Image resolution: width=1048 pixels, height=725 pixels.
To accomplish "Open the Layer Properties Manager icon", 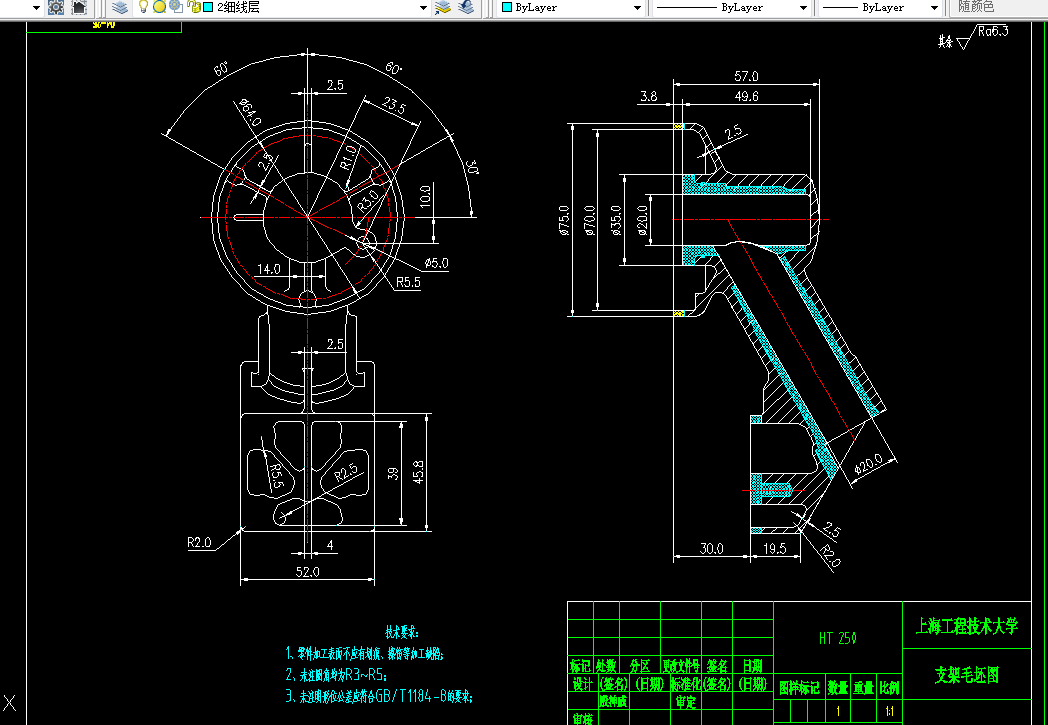I will pos(120,7).
